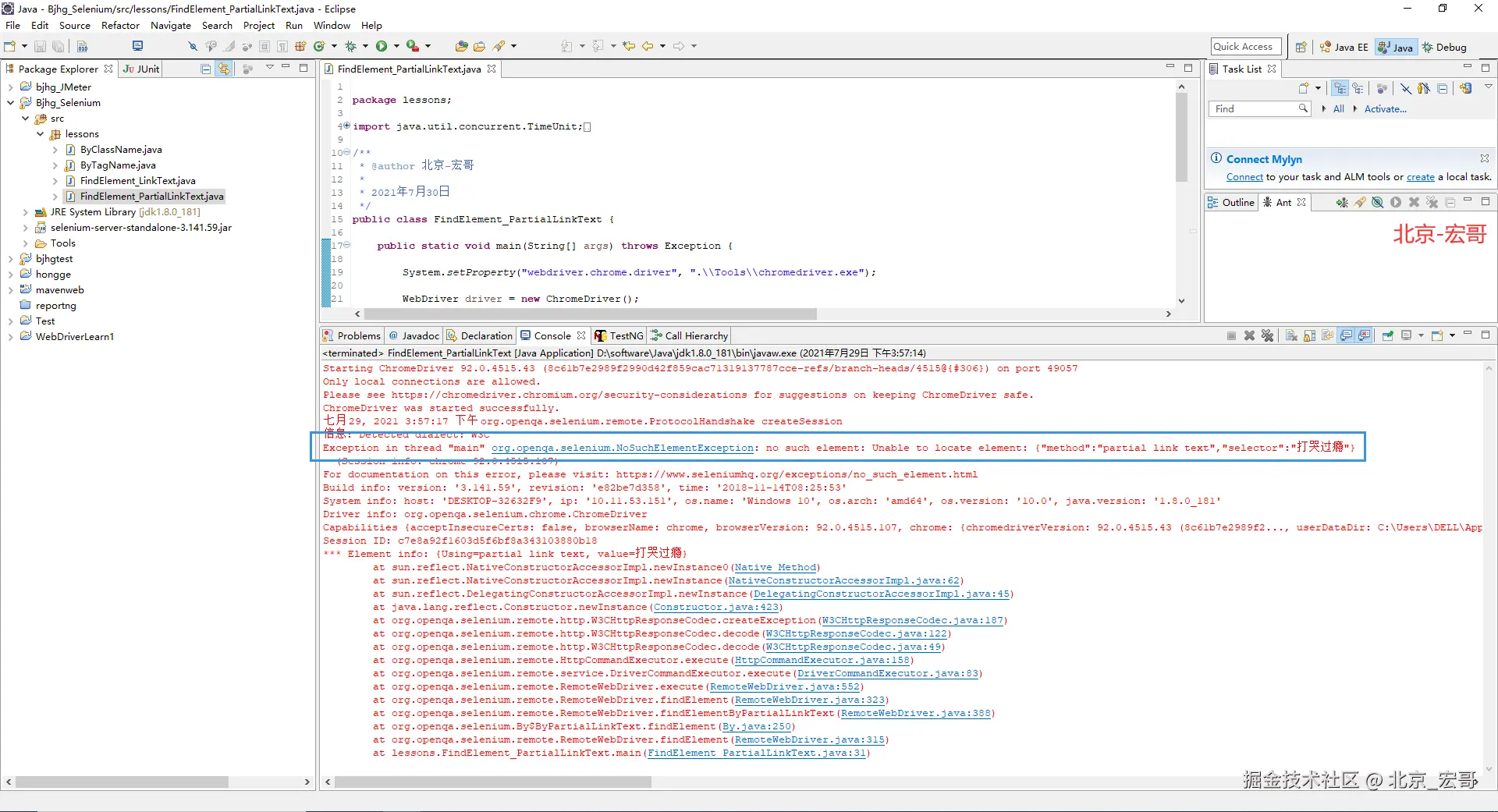Switch to the Debug perspective

(x=1445, y=47)
